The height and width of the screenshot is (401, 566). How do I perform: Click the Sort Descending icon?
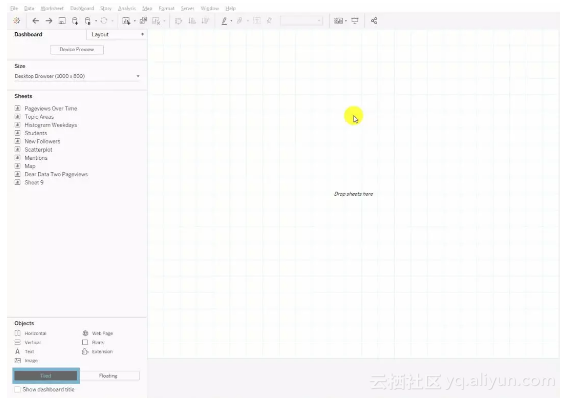[205, 21]
